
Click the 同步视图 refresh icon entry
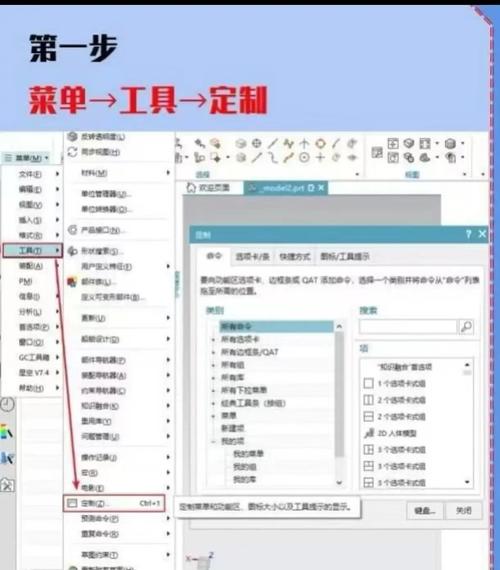point(73,152)
